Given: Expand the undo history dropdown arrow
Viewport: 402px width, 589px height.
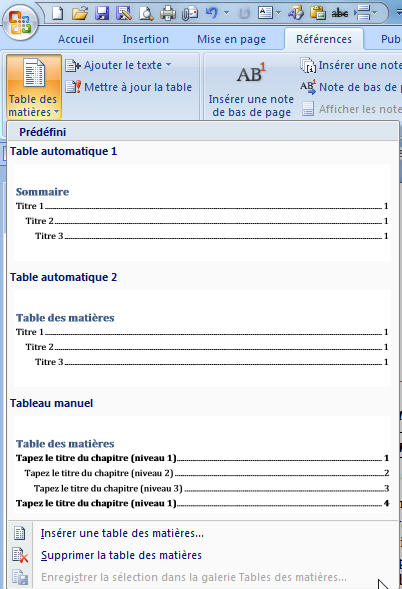Looking at the screenshot, I should [x=227, y=13].
